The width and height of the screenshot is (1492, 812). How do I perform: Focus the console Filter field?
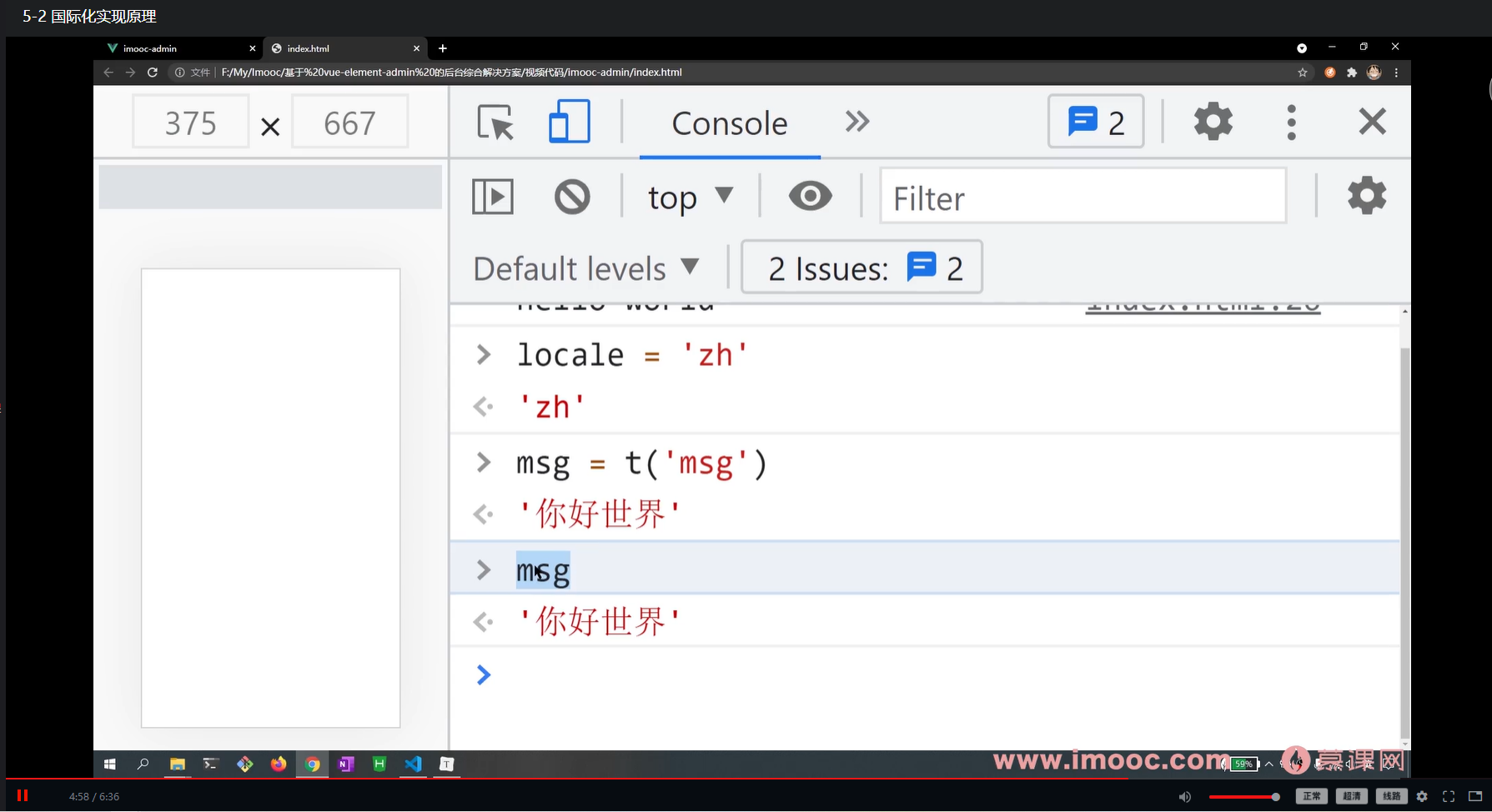(x=1083, y=196)
